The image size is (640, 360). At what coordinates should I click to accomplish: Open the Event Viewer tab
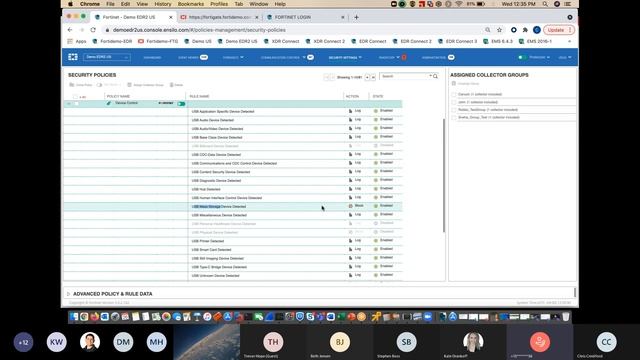[193, 58]
